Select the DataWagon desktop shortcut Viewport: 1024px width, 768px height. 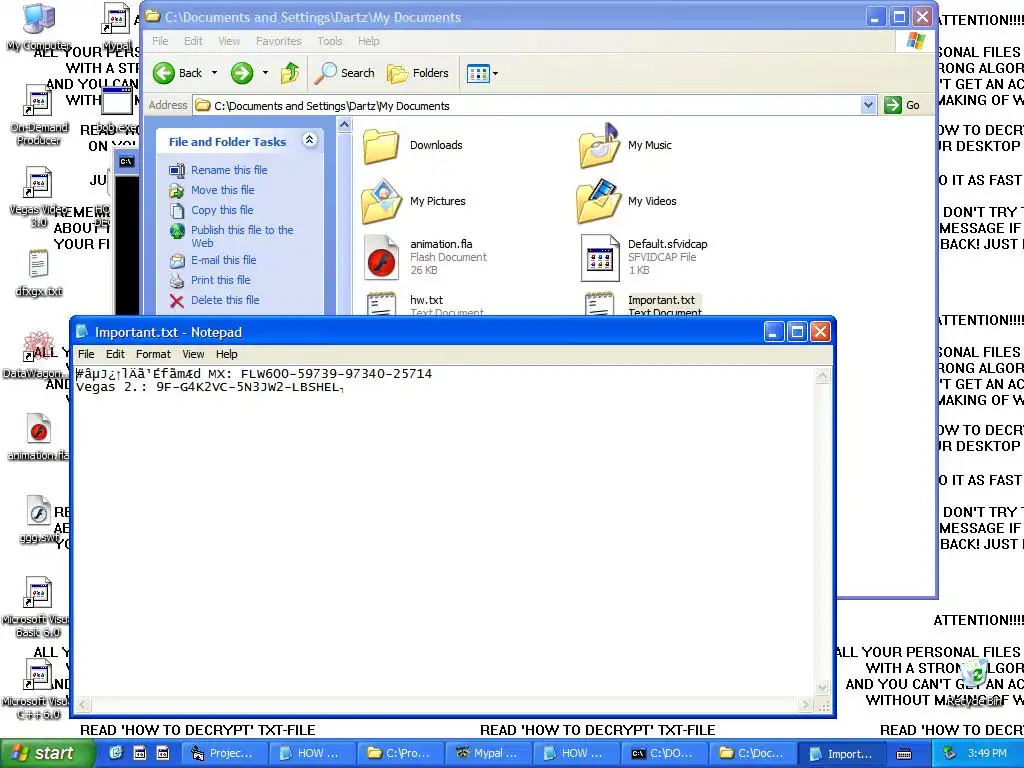click(x=37, y=355)
